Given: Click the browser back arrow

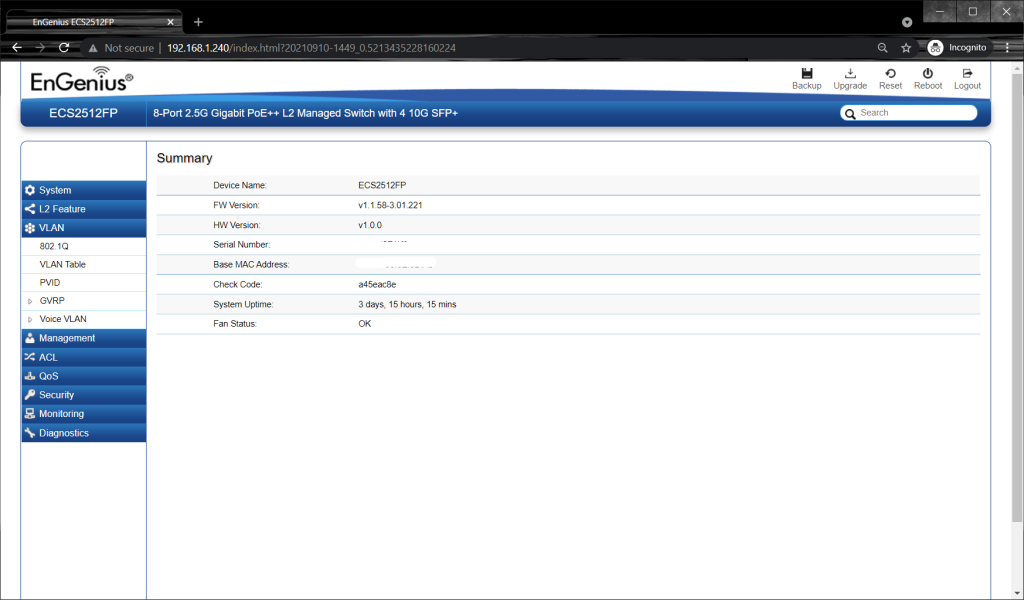Looking at the screenshot, I should point(17,48).
